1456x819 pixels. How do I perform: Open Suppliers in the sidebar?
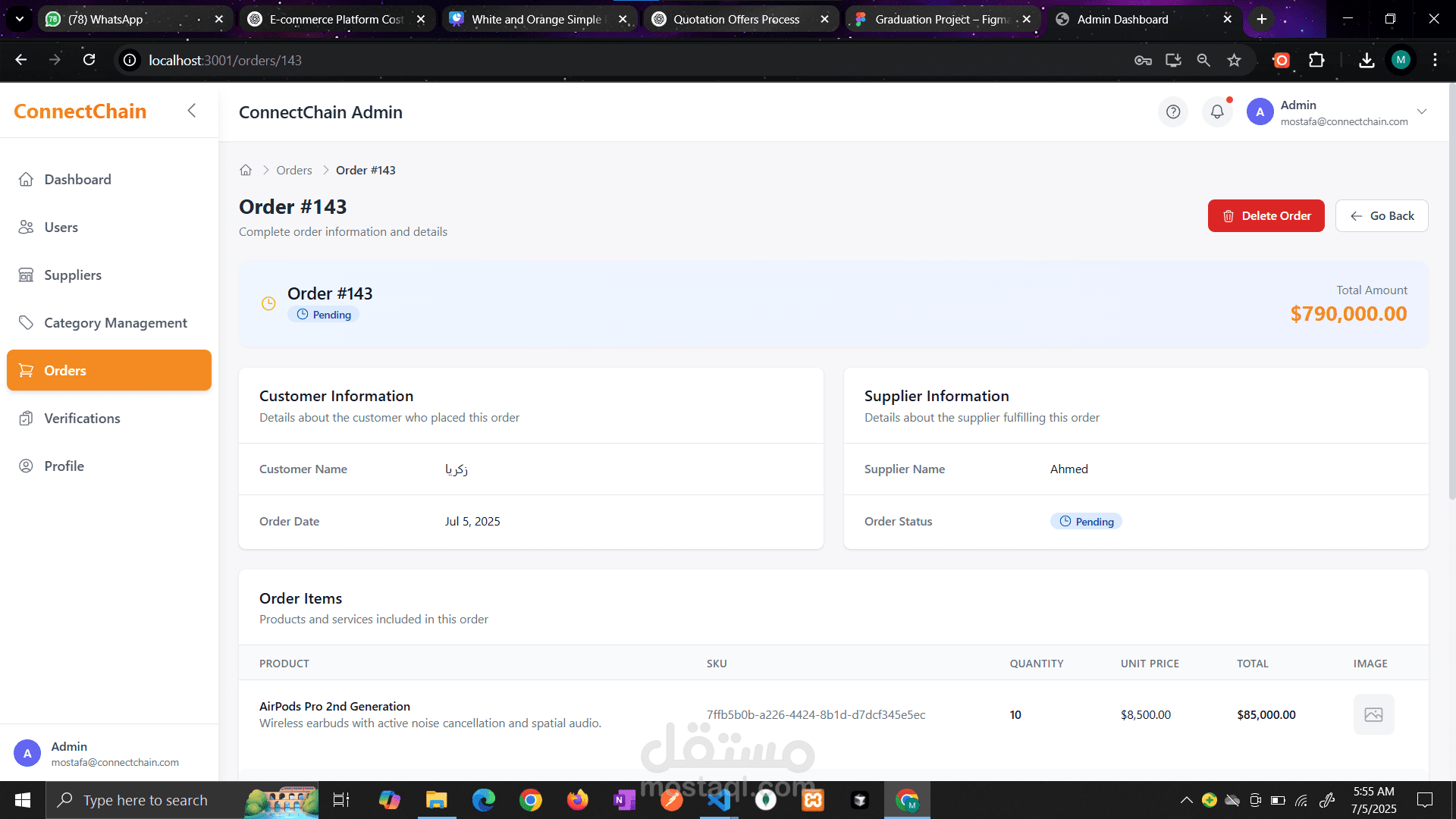click(73, 275)
